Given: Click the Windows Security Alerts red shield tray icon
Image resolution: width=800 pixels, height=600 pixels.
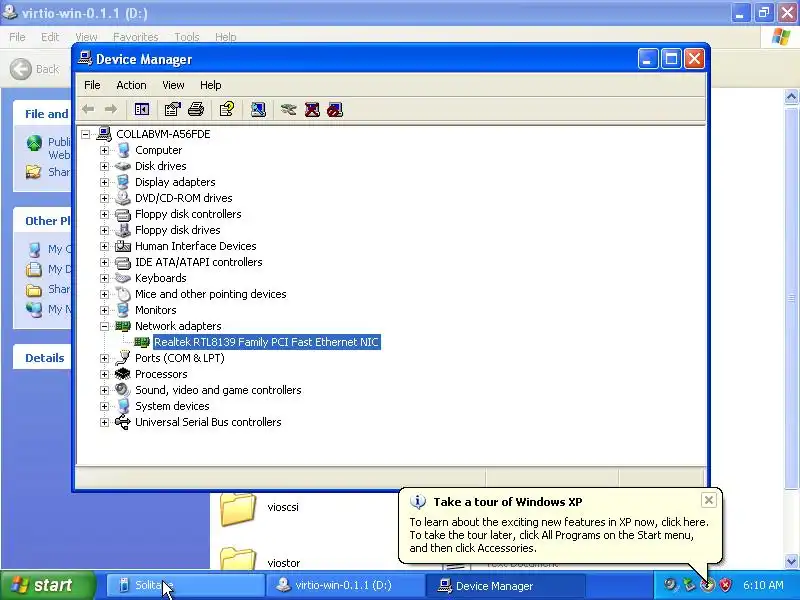Looking at the screenshot, I should [725, 585].
